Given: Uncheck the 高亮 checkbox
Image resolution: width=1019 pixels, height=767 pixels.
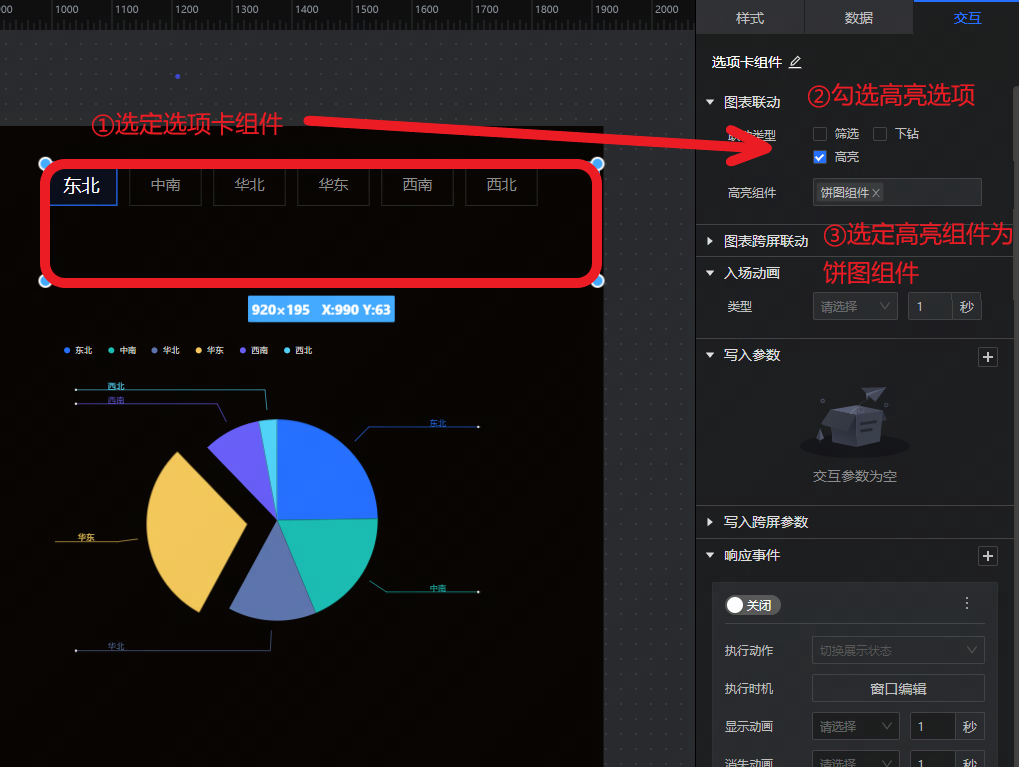Looking at the screenshot, I should [x=820, y=157].
